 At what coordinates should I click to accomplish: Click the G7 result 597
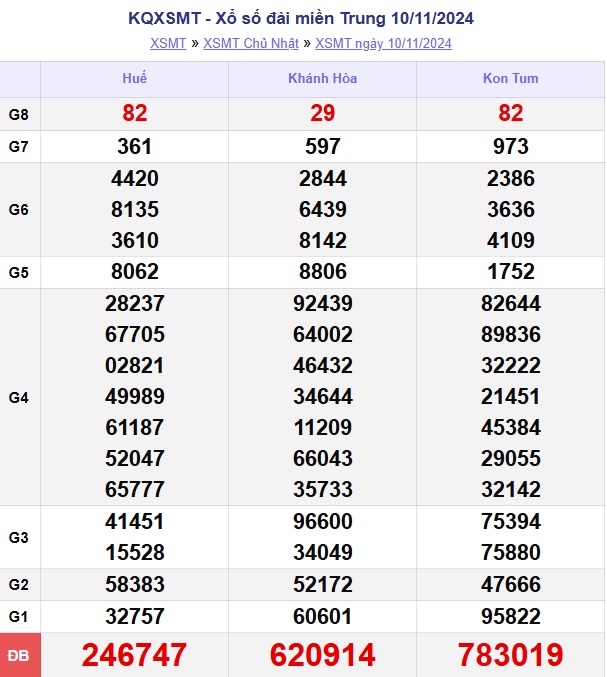click(x=322, y=147)
